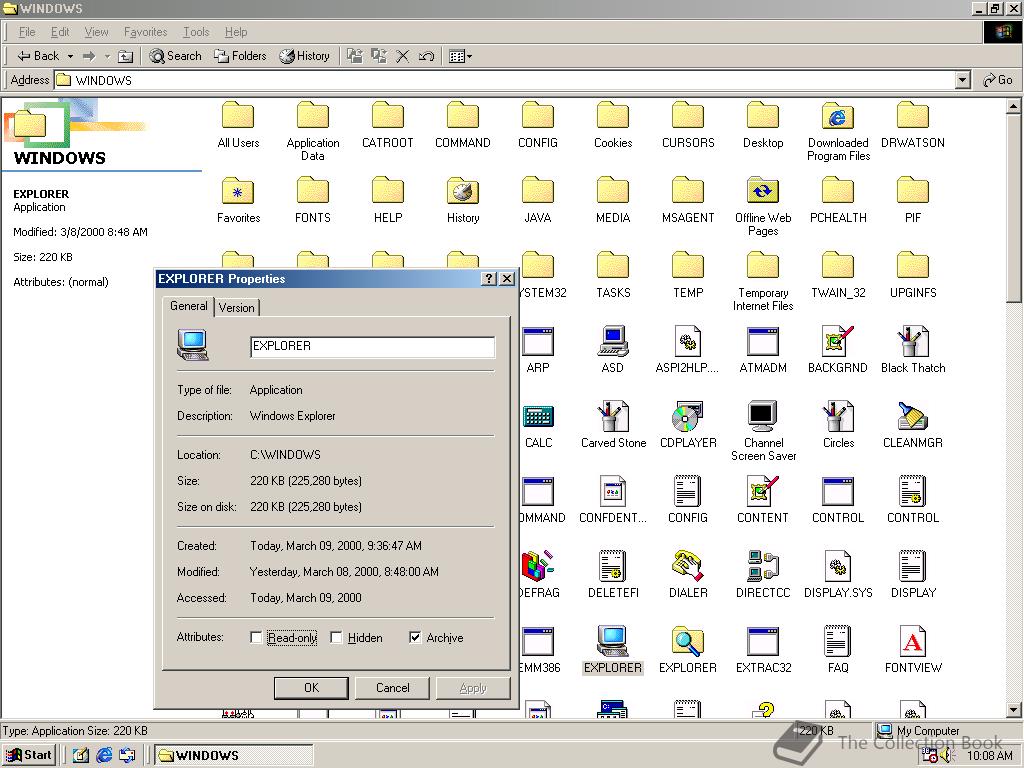
Task: Uncheck the Archive attribute checkbox
Action: (x=415, y=637)
